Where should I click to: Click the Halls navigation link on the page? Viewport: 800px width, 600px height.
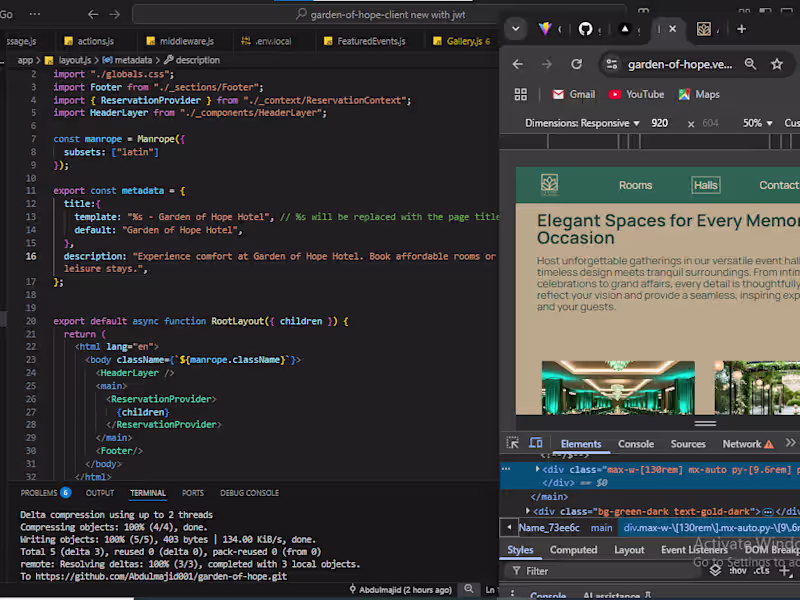(706, 184)
